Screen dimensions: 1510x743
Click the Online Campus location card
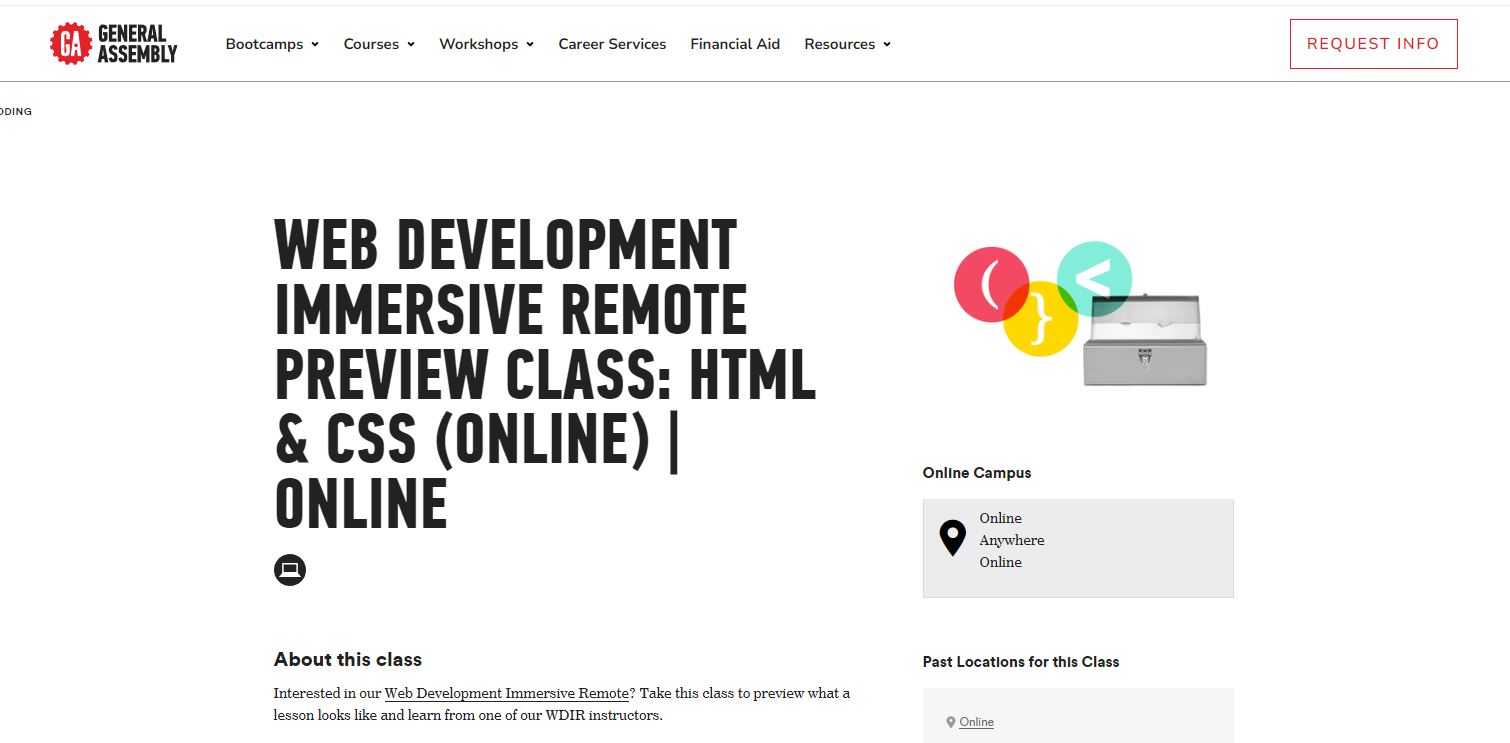[1078, 548]
